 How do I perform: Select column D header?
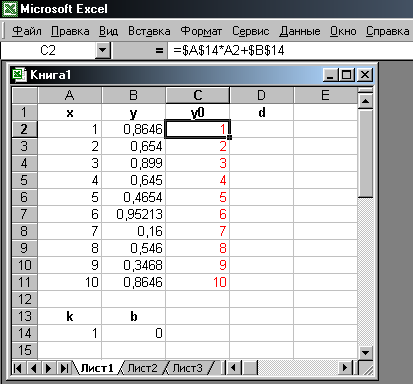coord(262,96)
